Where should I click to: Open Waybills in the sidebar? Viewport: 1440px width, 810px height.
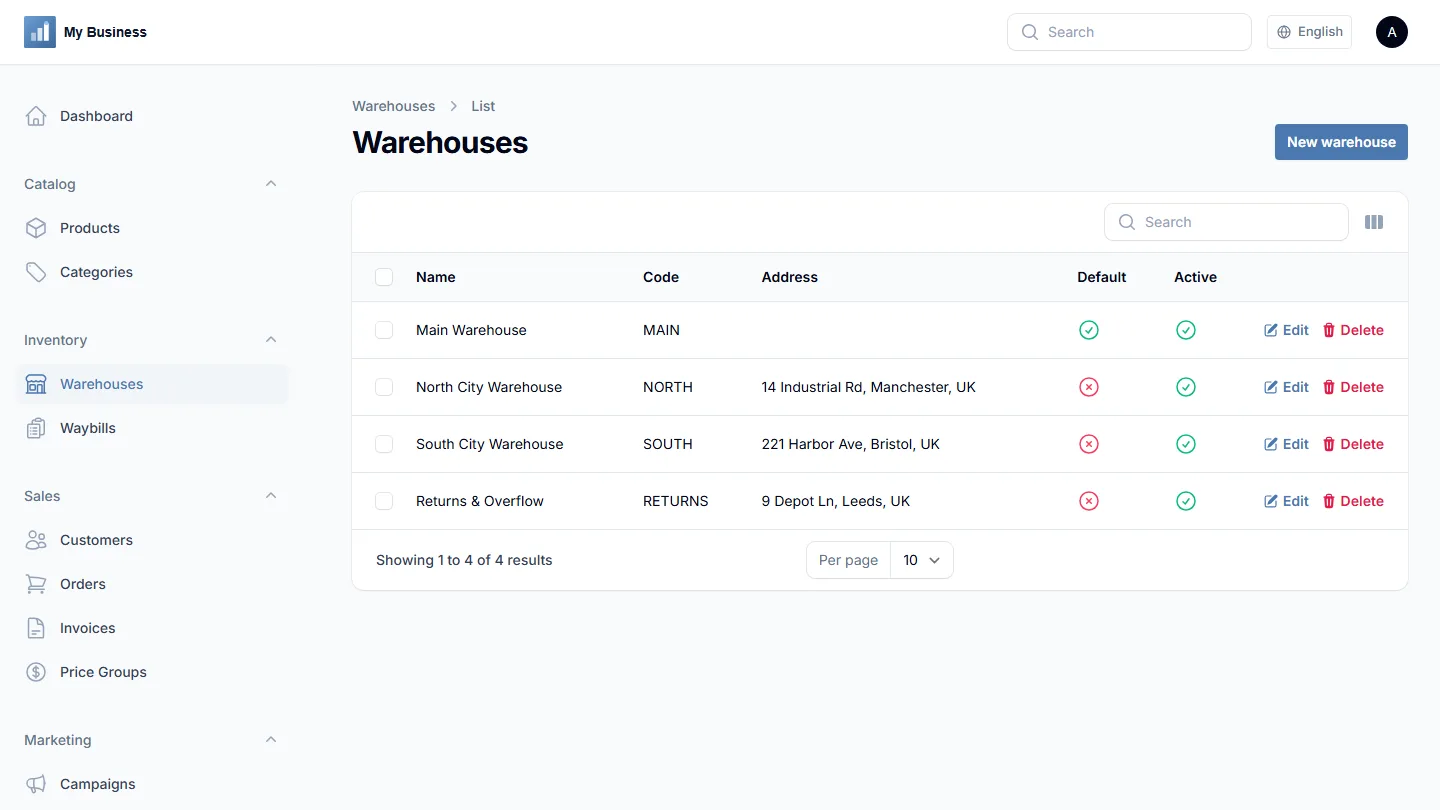[x=152, y=428]
